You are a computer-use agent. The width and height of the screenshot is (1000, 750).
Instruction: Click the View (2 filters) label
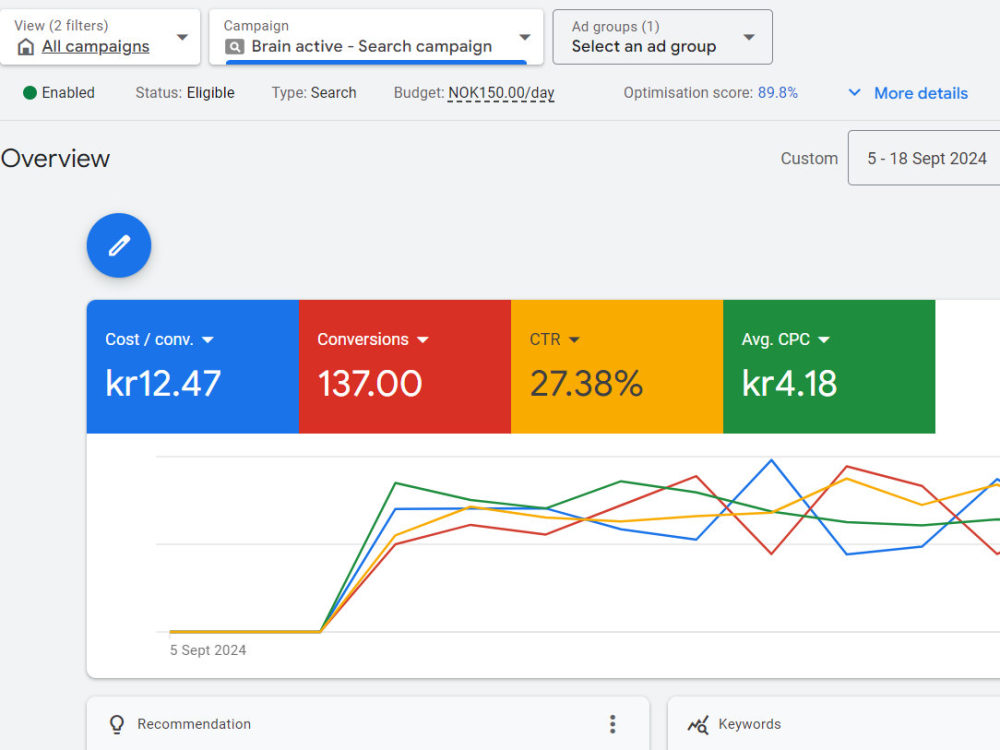click(x=61, y=26)
